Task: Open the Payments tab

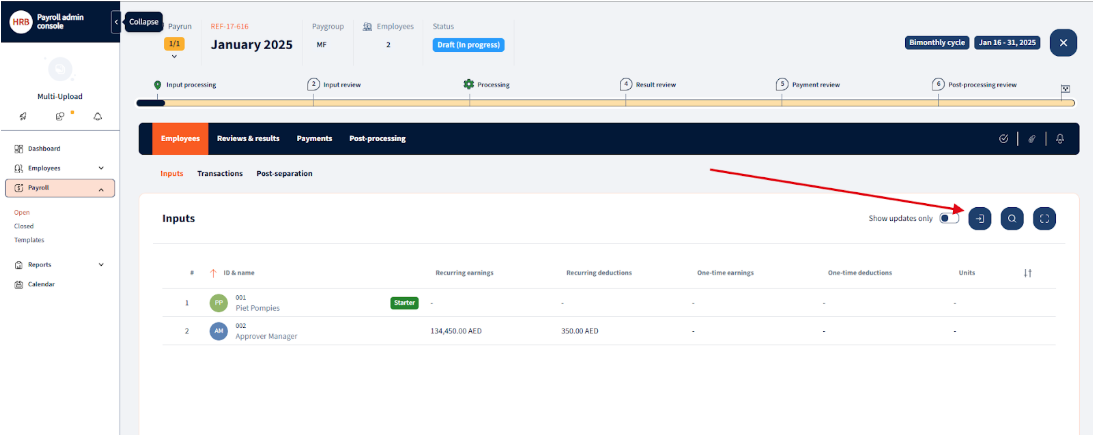Action: point(314,139)
